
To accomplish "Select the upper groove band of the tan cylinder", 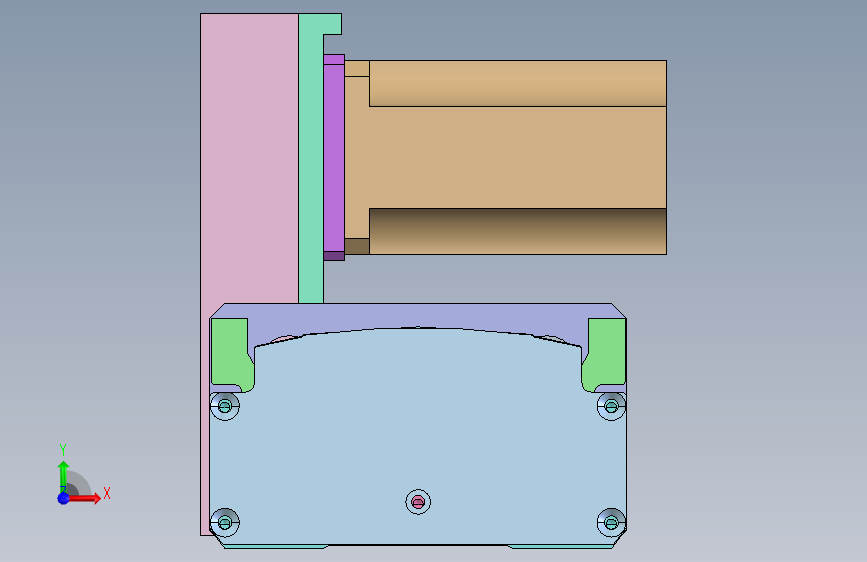I will 518,83.
